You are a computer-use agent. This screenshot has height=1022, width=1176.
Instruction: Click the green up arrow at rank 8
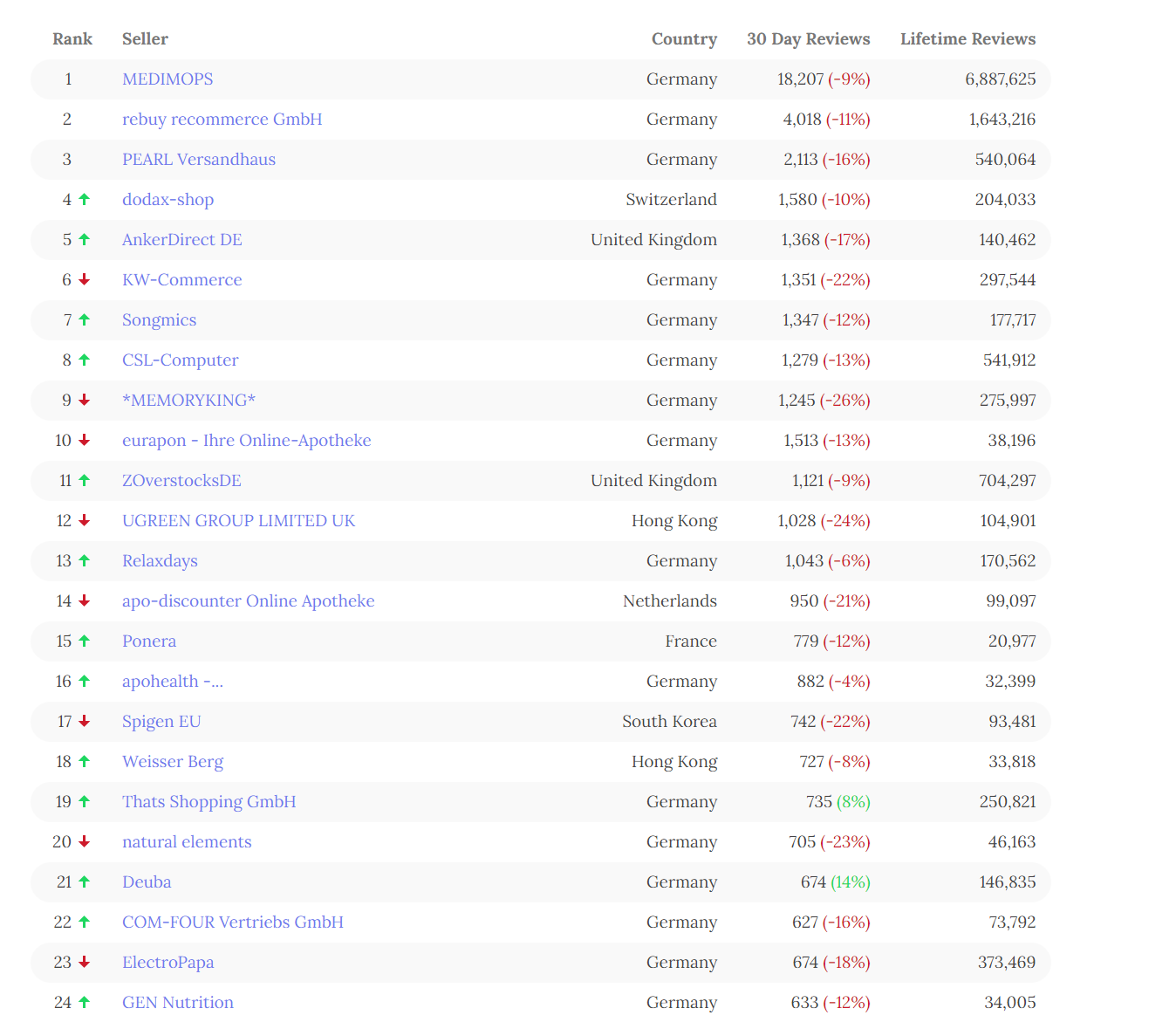point(85,360)
